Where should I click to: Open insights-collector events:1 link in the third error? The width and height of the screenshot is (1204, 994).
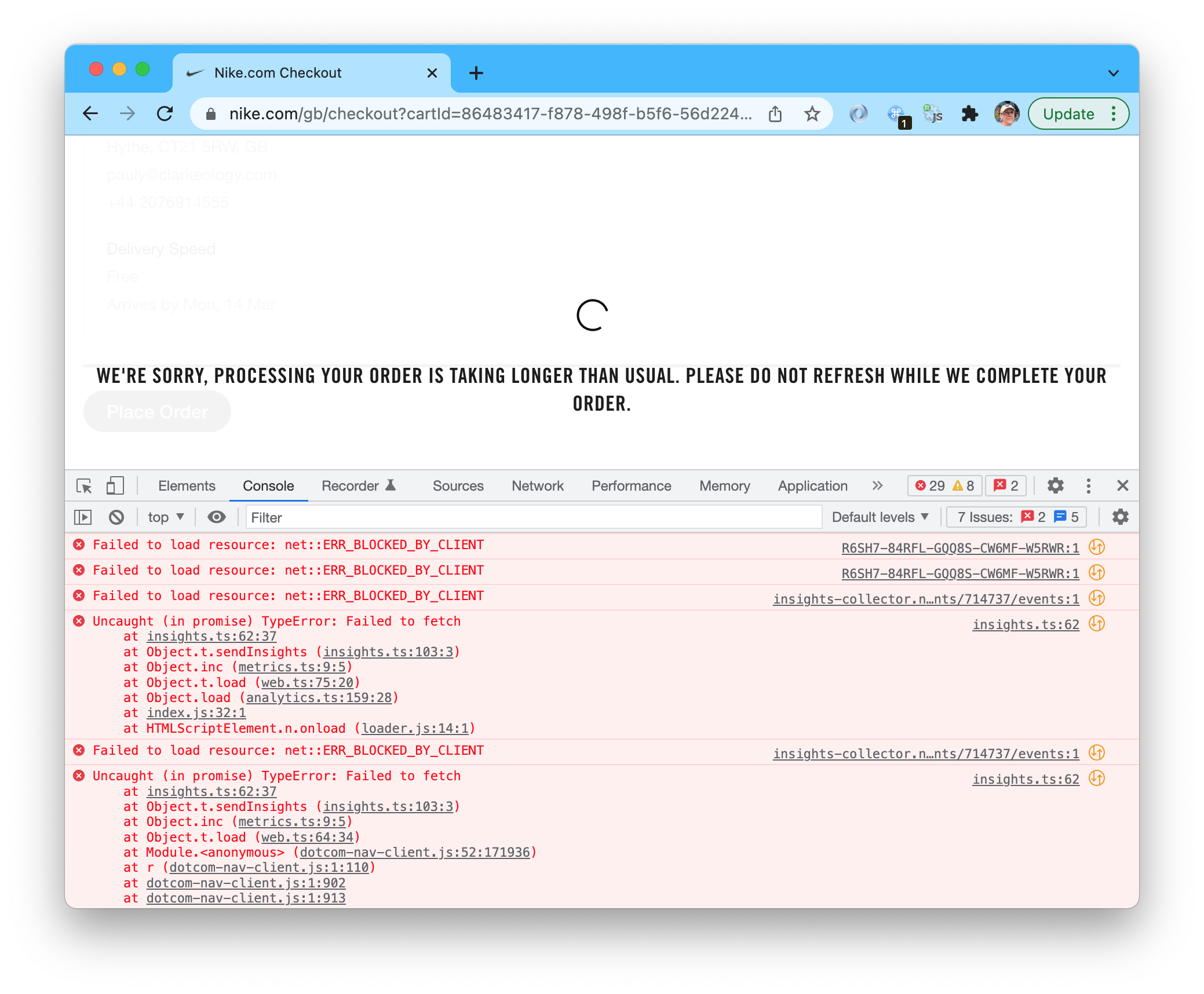pos(926,599)
